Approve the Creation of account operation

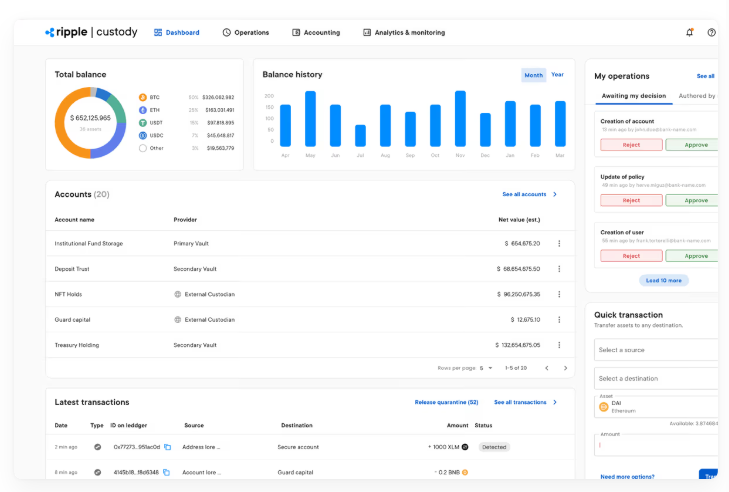[692, 145]
